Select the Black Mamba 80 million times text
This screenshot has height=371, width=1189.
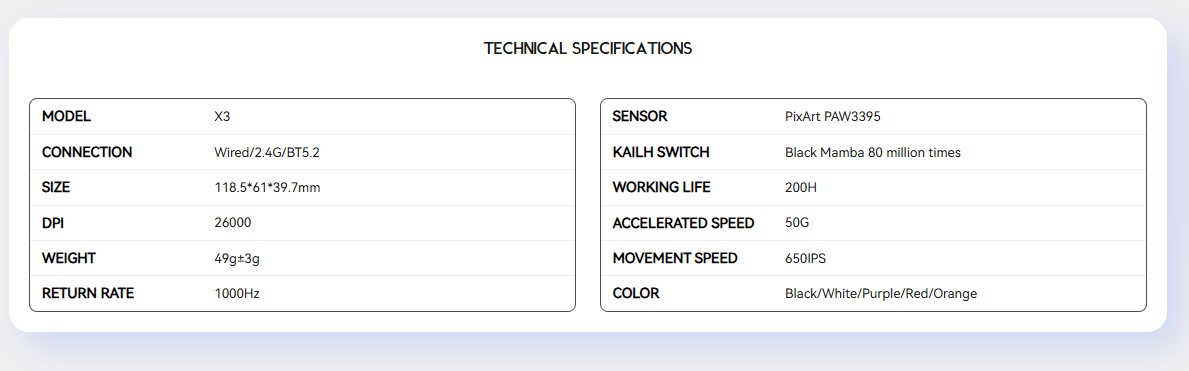(873, 152)
